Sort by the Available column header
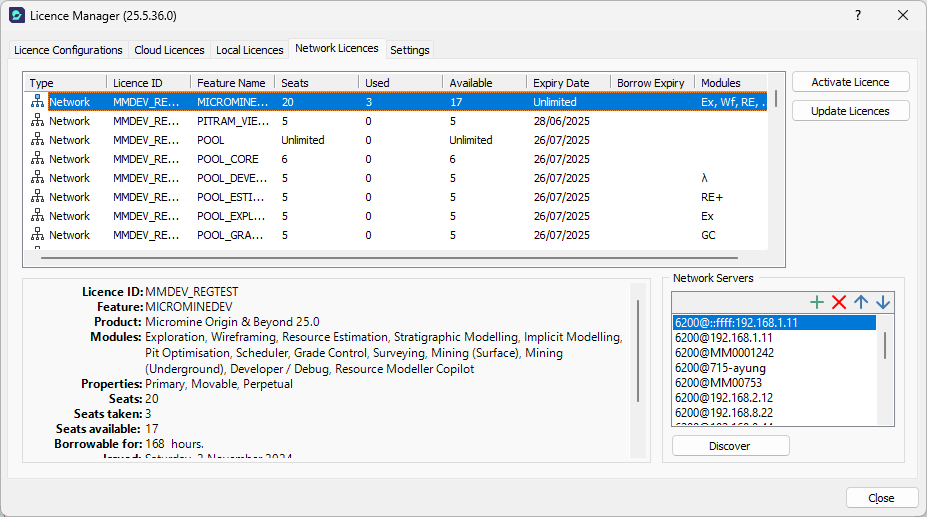The height and width of the screenshot is (517, 927). [484, 83]
